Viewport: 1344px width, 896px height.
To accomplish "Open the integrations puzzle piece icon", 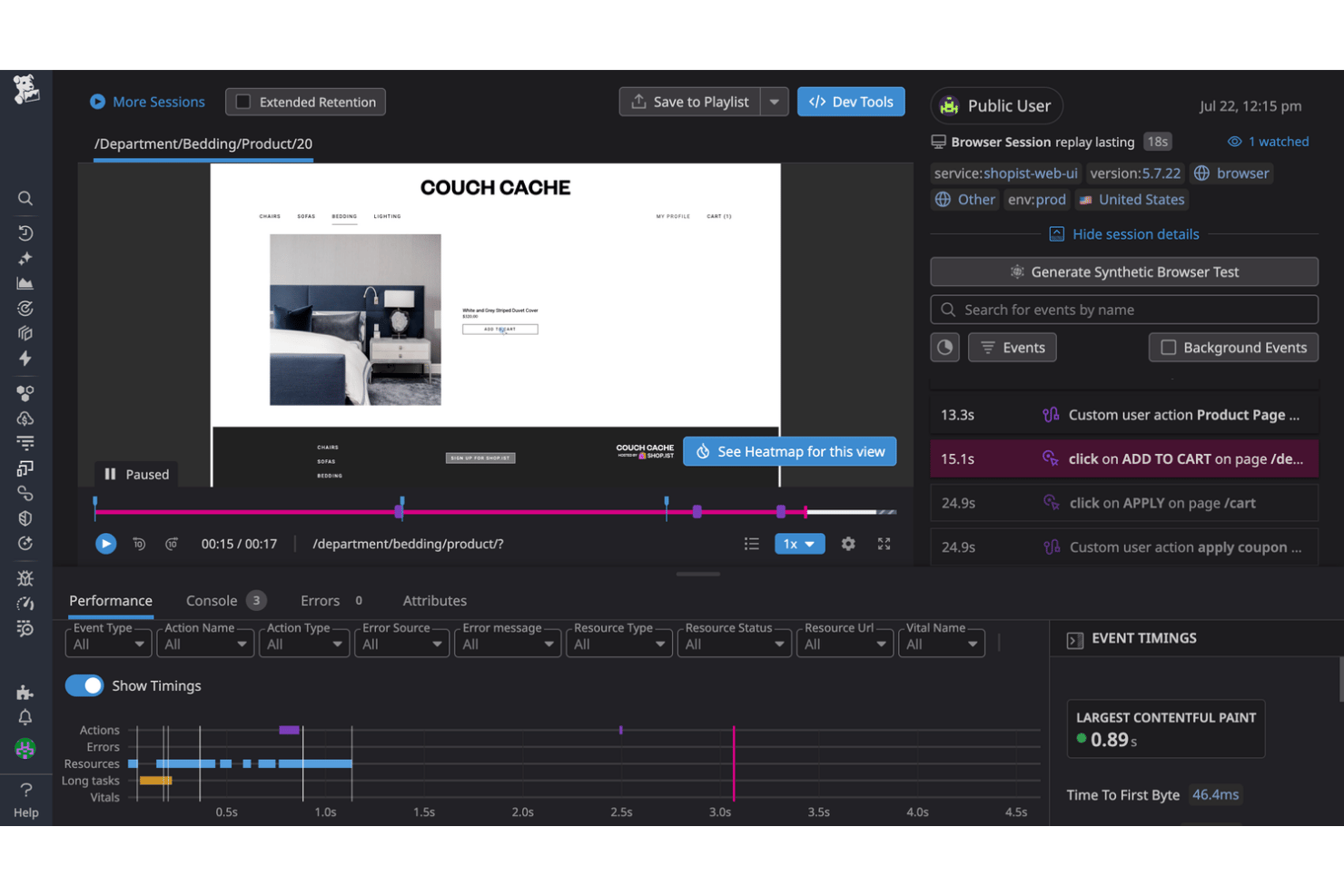I will pos(25,693).
